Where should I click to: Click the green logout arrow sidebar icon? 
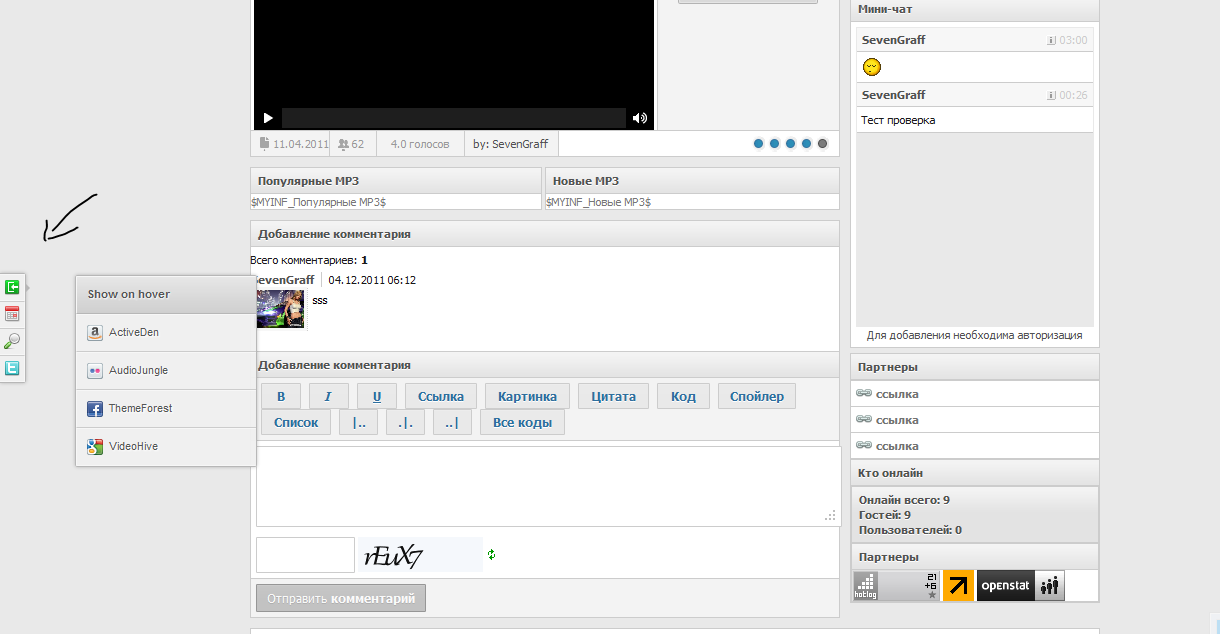coord(12,287)
